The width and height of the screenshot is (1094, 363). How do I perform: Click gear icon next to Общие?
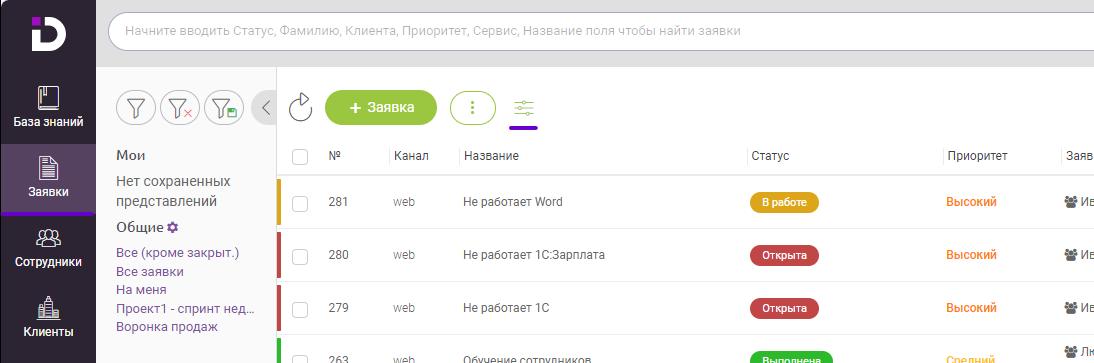pyautogui.click(x=172, y=228)
